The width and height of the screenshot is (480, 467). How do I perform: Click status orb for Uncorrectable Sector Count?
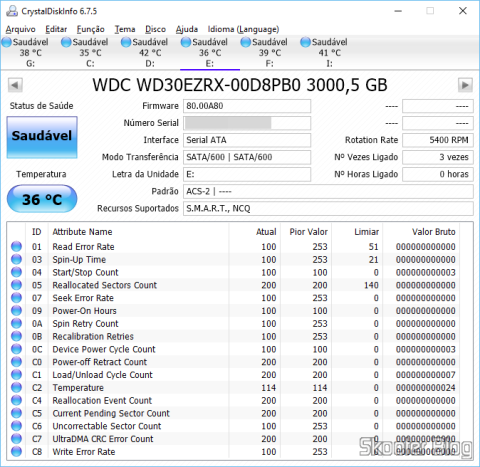16,426
